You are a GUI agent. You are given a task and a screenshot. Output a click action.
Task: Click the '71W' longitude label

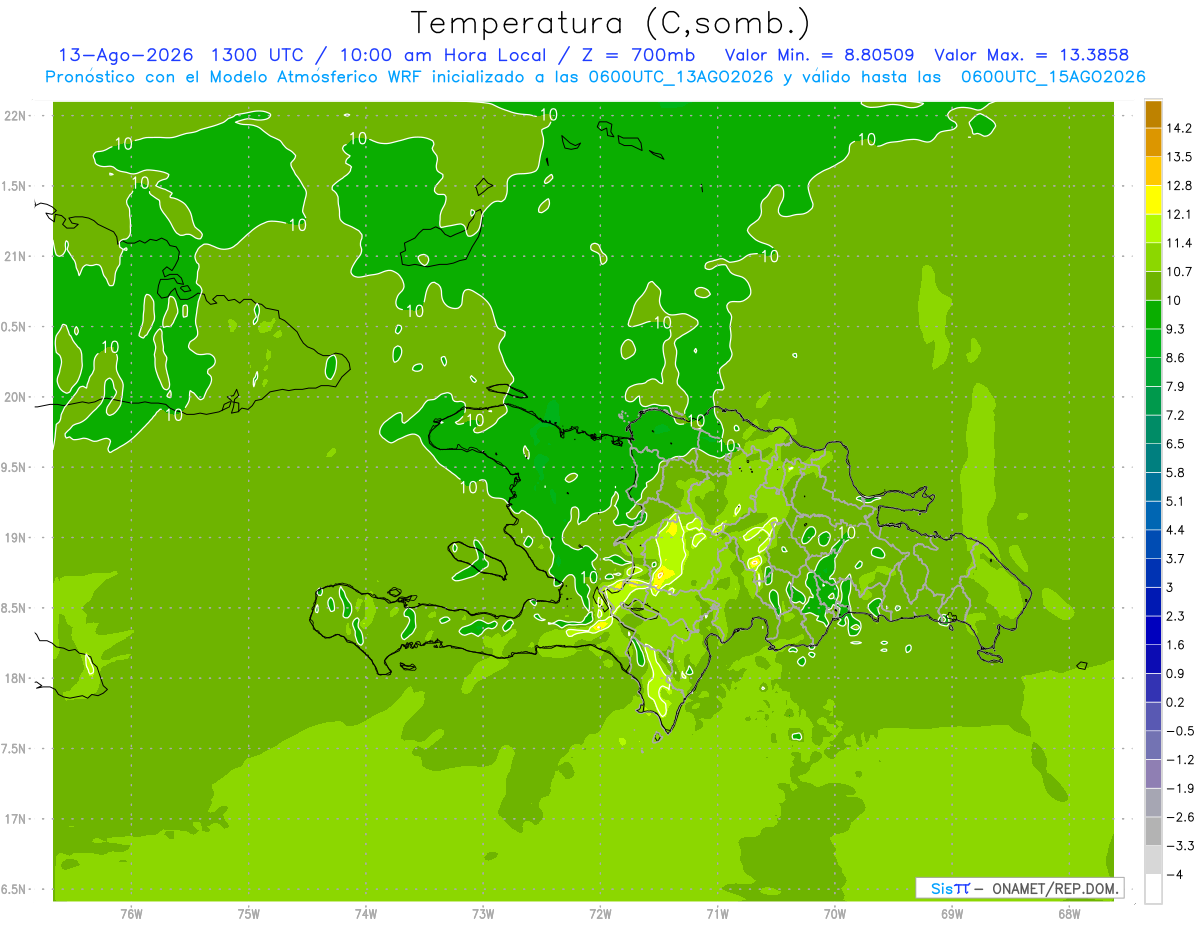coord(717,914)
